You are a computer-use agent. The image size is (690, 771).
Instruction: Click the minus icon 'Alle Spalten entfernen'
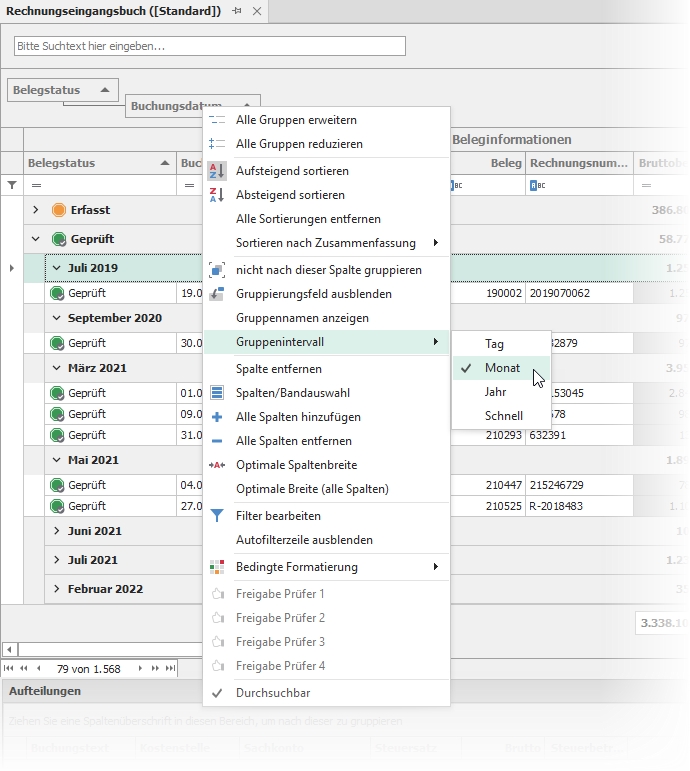pyautogui.click(x=217, y=441)
